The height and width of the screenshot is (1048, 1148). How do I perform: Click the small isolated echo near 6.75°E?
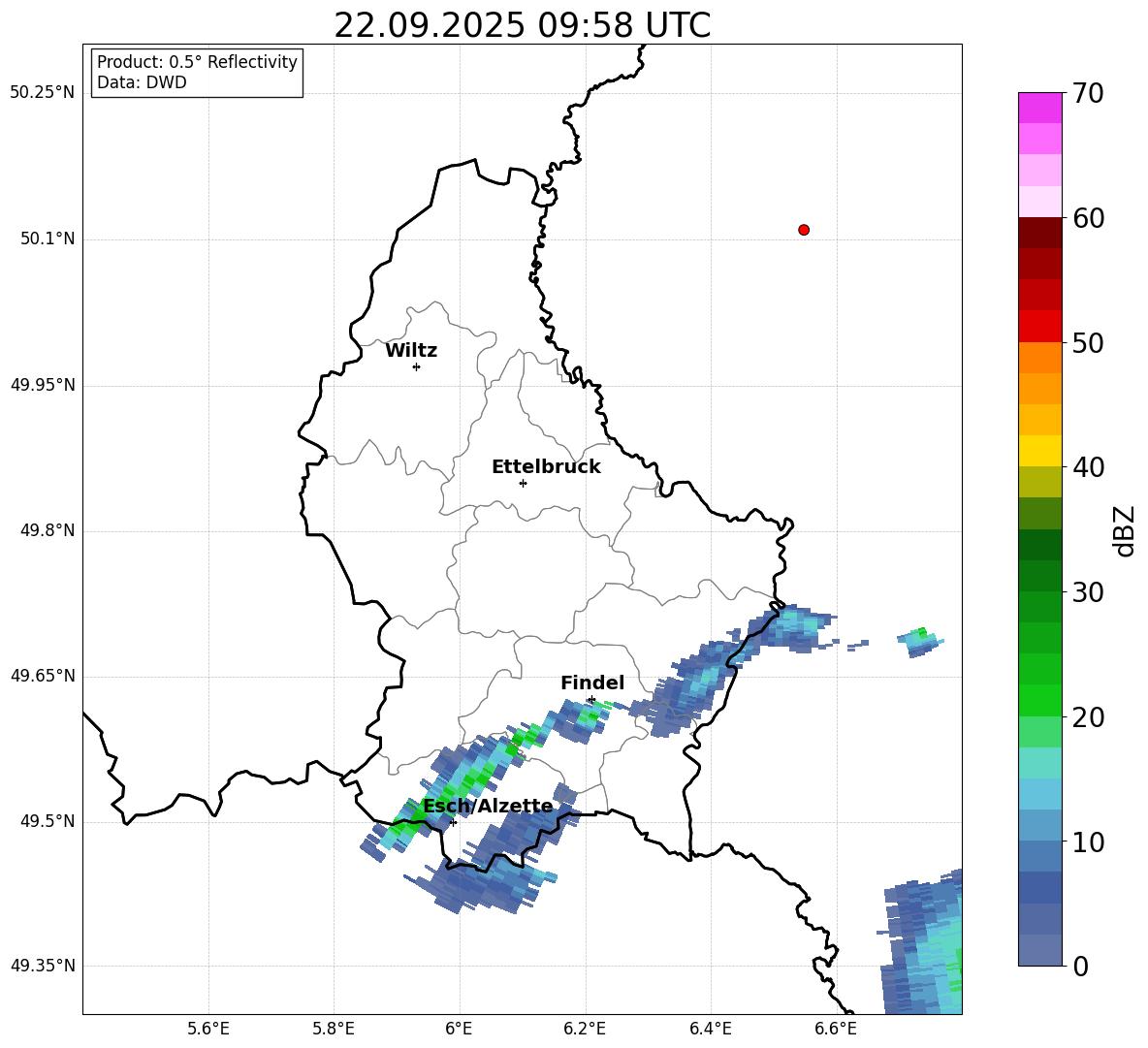click(919, 642)
